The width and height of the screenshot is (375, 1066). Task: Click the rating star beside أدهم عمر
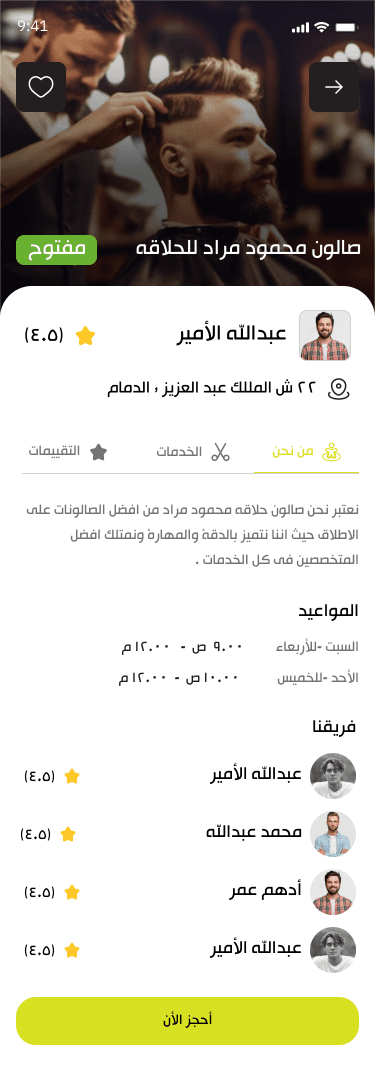coord(72,893)
